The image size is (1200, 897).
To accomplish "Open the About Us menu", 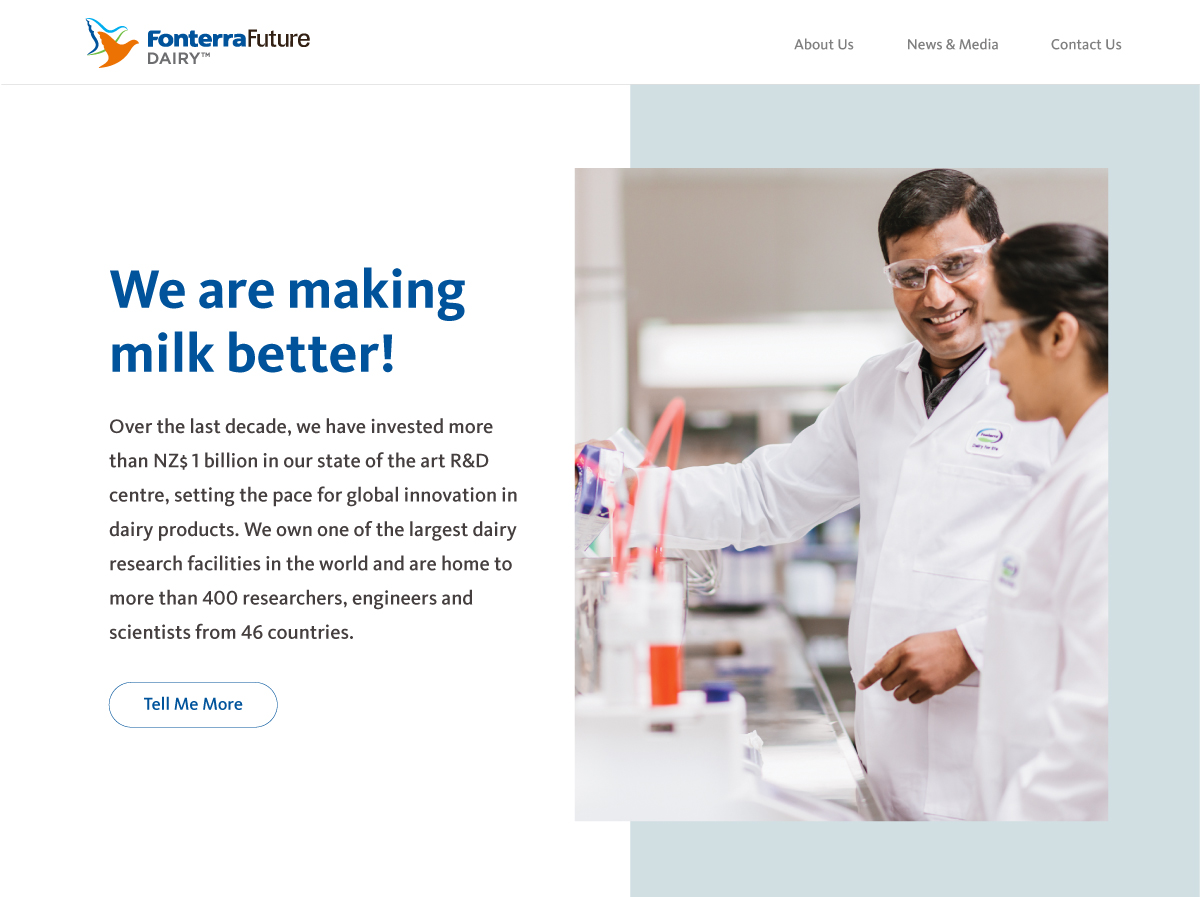I will [x=823, y=44].
